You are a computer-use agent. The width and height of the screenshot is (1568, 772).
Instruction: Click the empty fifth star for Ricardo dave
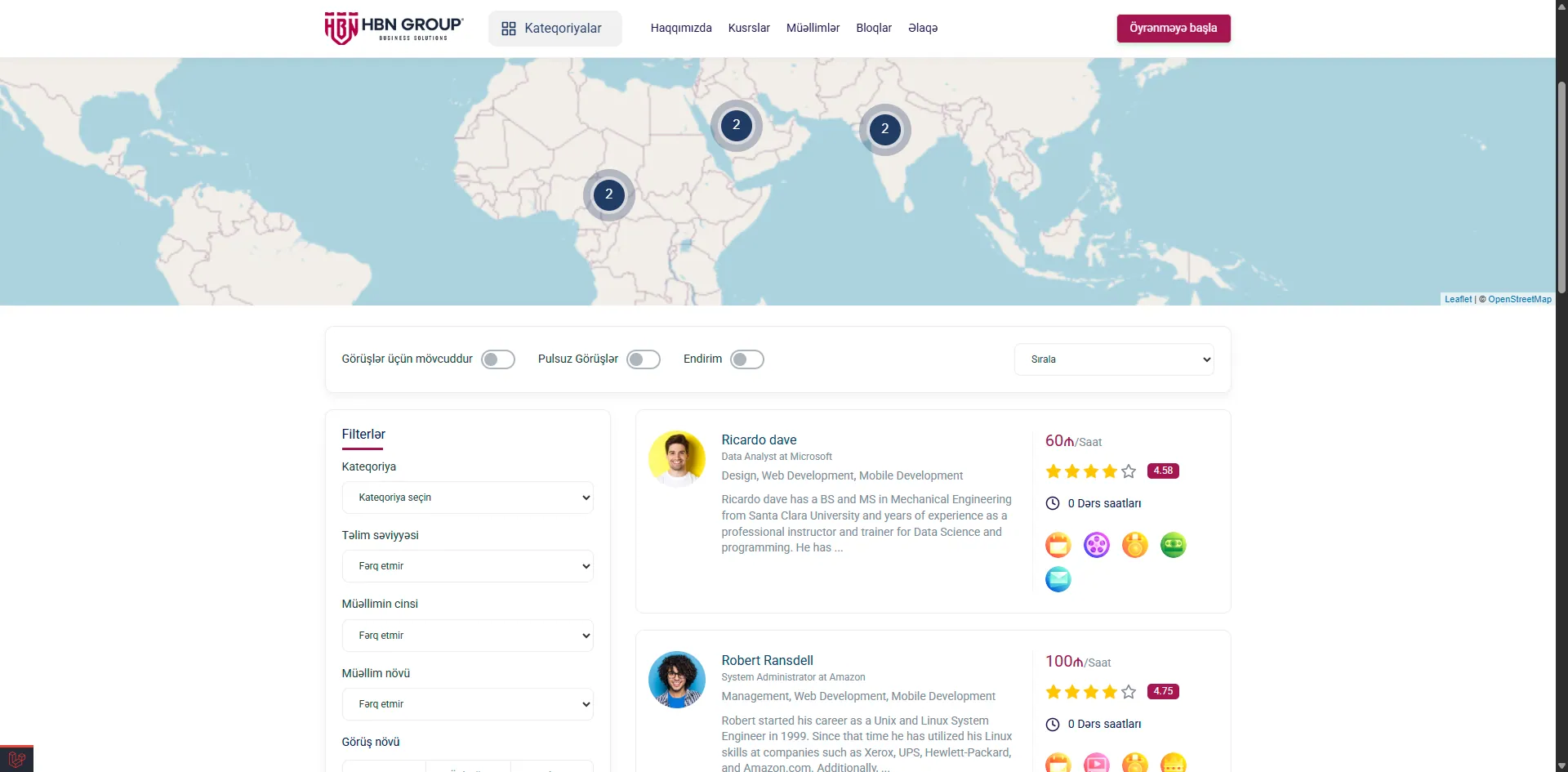pos(1129,471)
